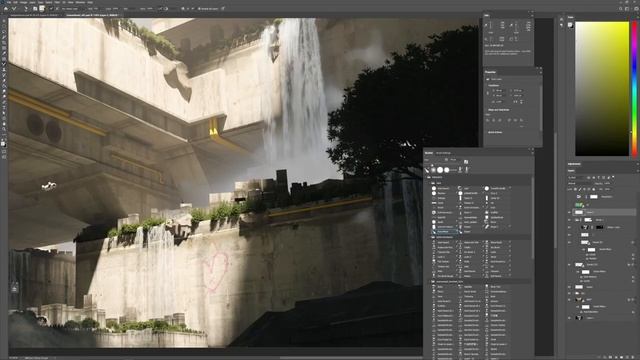Select the first recent brush thumbnail in the Brushes panel
This screenshot has width=640, height=360.
click(x=427, y=170)
